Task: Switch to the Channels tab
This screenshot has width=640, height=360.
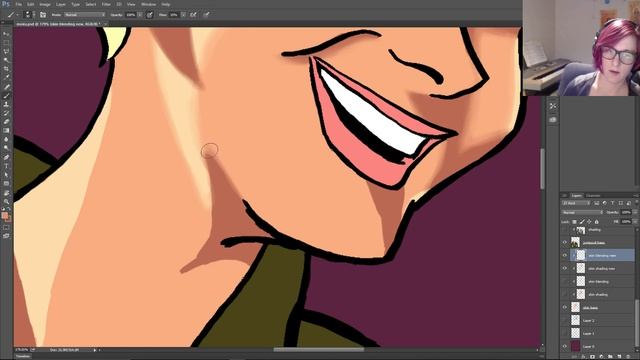Action: click(593, 196)
